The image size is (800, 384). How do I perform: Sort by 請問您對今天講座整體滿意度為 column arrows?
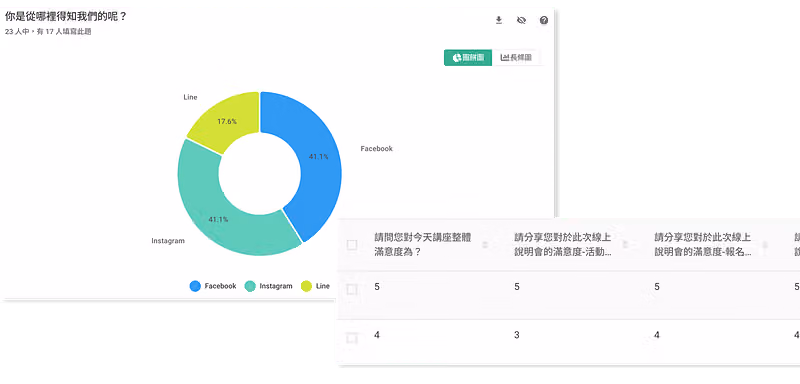(x=485, y=245)
